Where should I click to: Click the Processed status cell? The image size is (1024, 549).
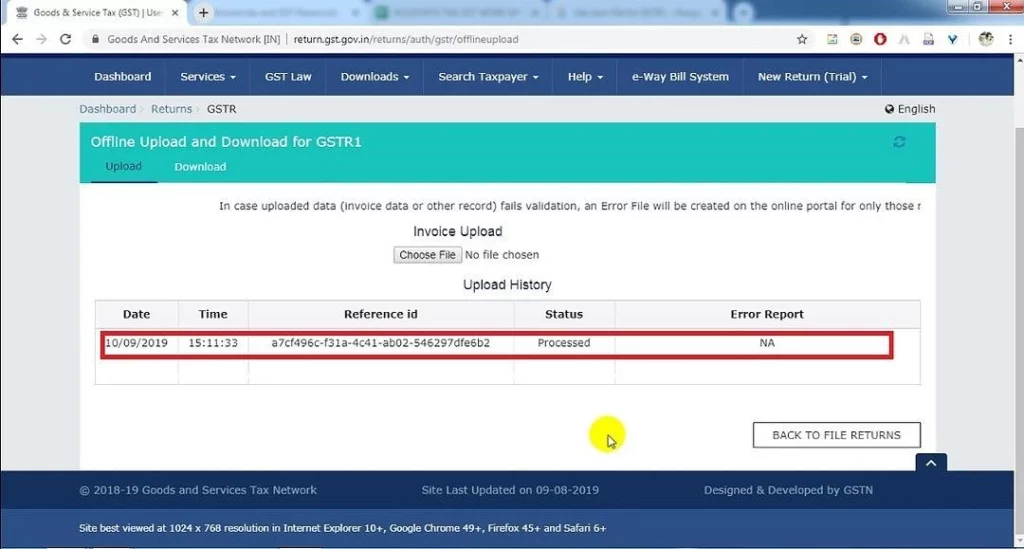564,343
